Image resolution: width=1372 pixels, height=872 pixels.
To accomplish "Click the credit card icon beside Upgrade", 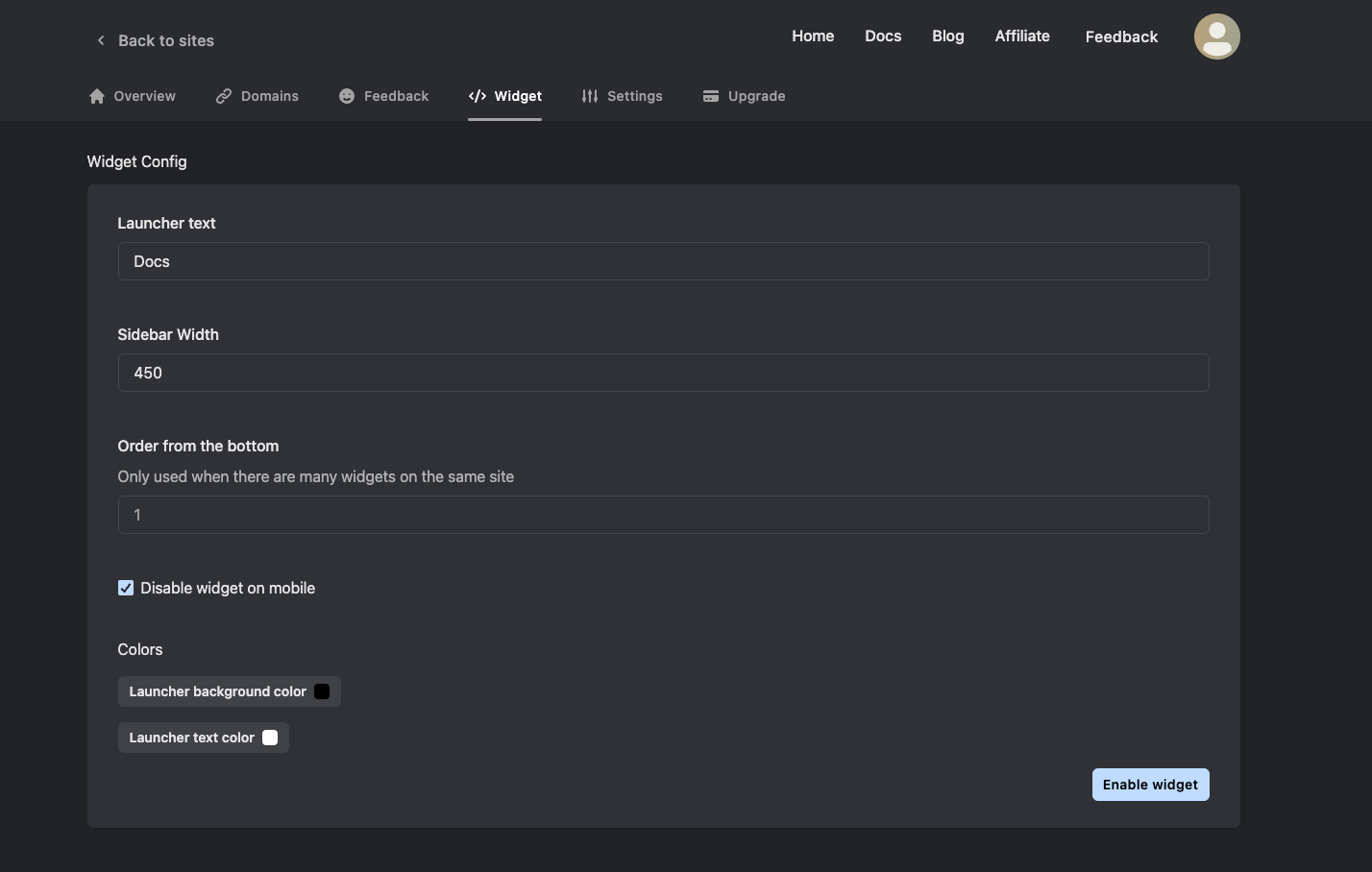I will tap(711, 96).
